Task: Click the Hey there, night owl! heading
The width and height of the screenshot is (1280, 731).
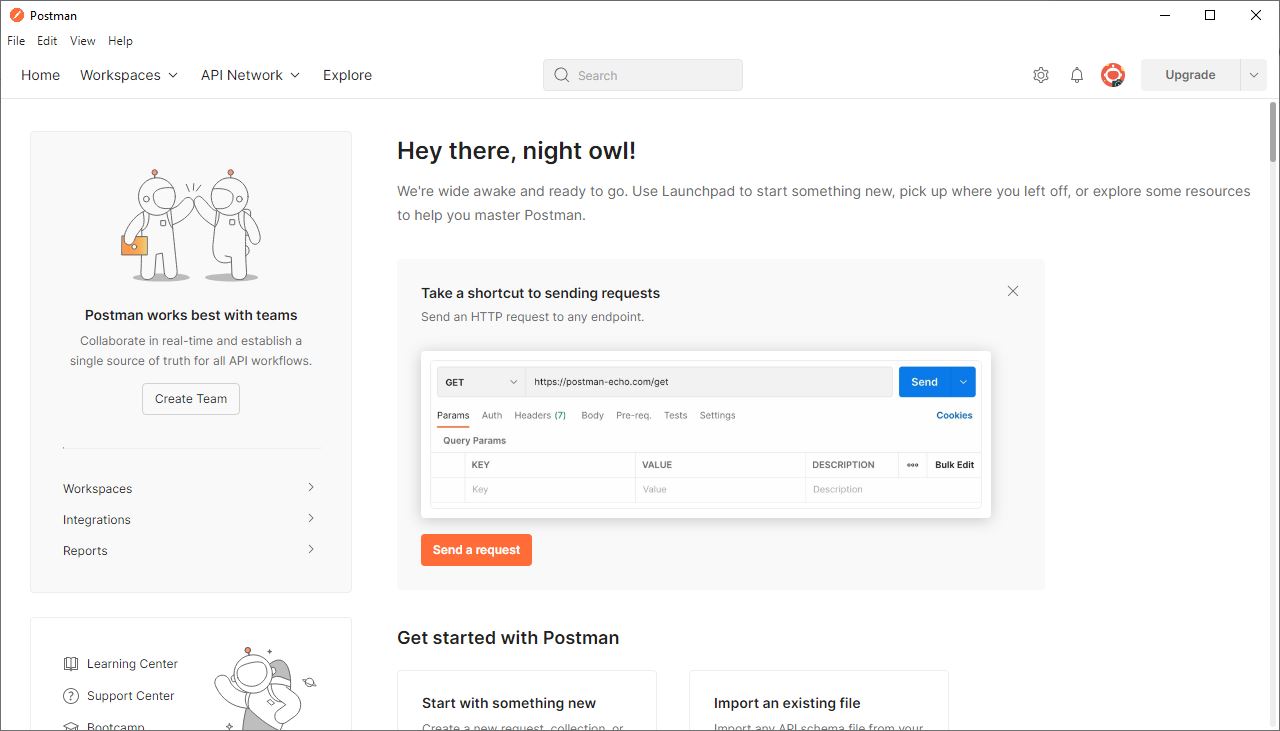Action: [516, 151]
